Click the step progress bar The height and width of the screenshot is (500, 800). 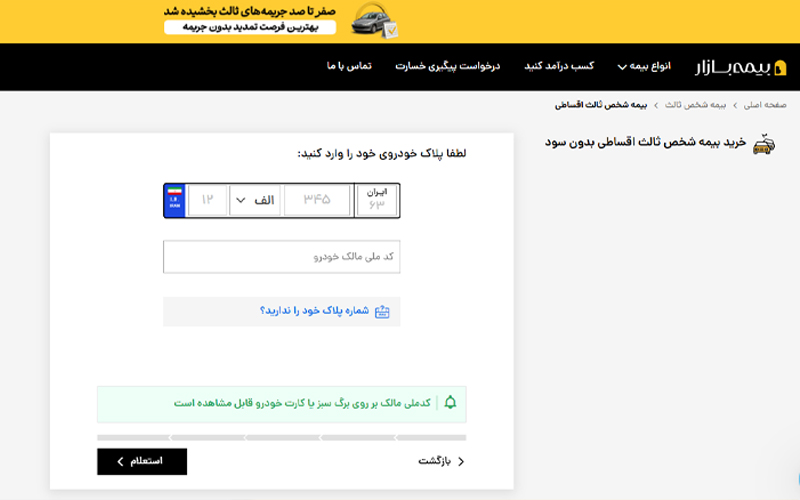point(282,438)
